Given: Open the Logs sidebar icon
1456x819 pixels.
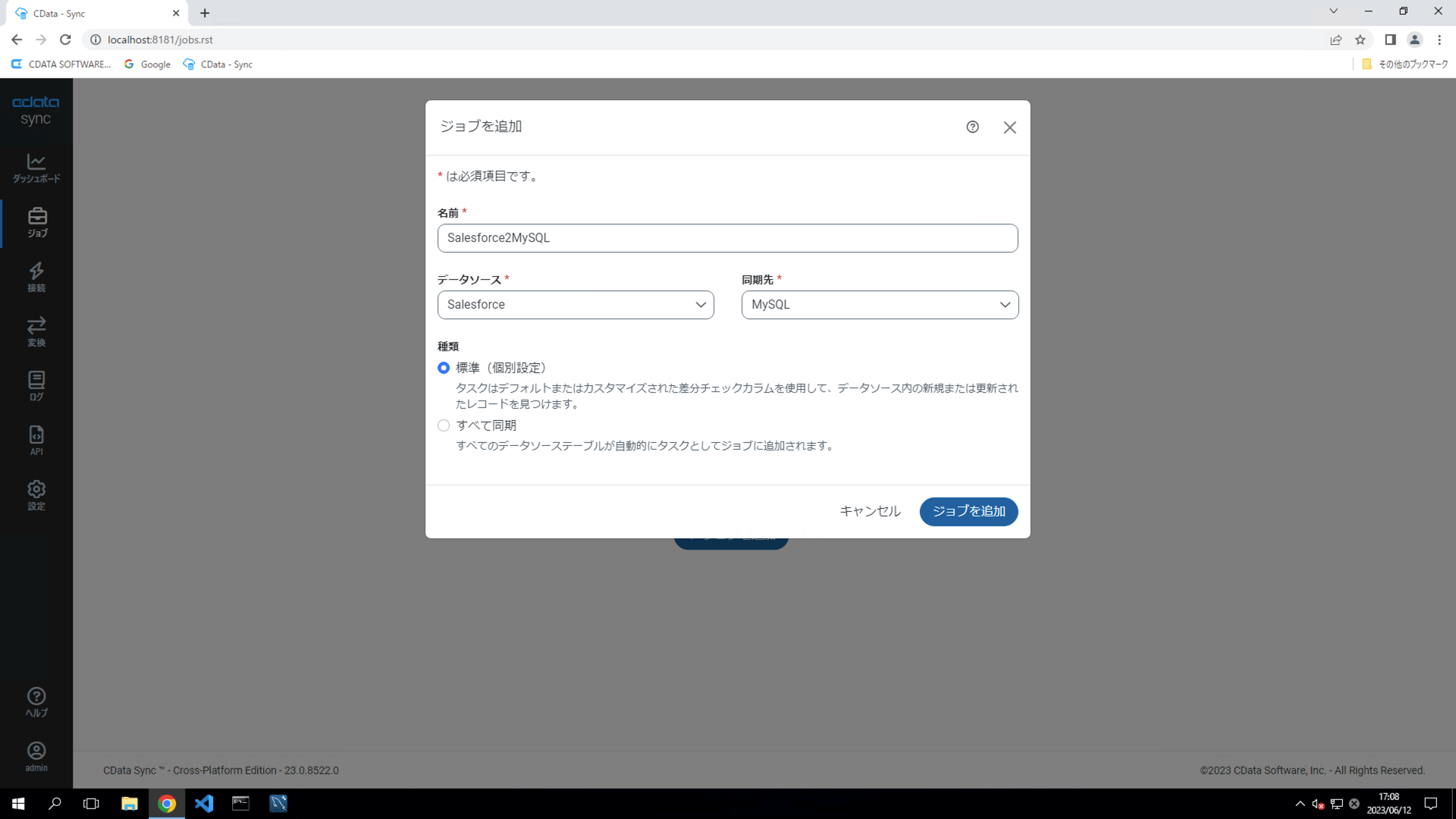Looking at the screenshot, I should [x=36, y=386].
